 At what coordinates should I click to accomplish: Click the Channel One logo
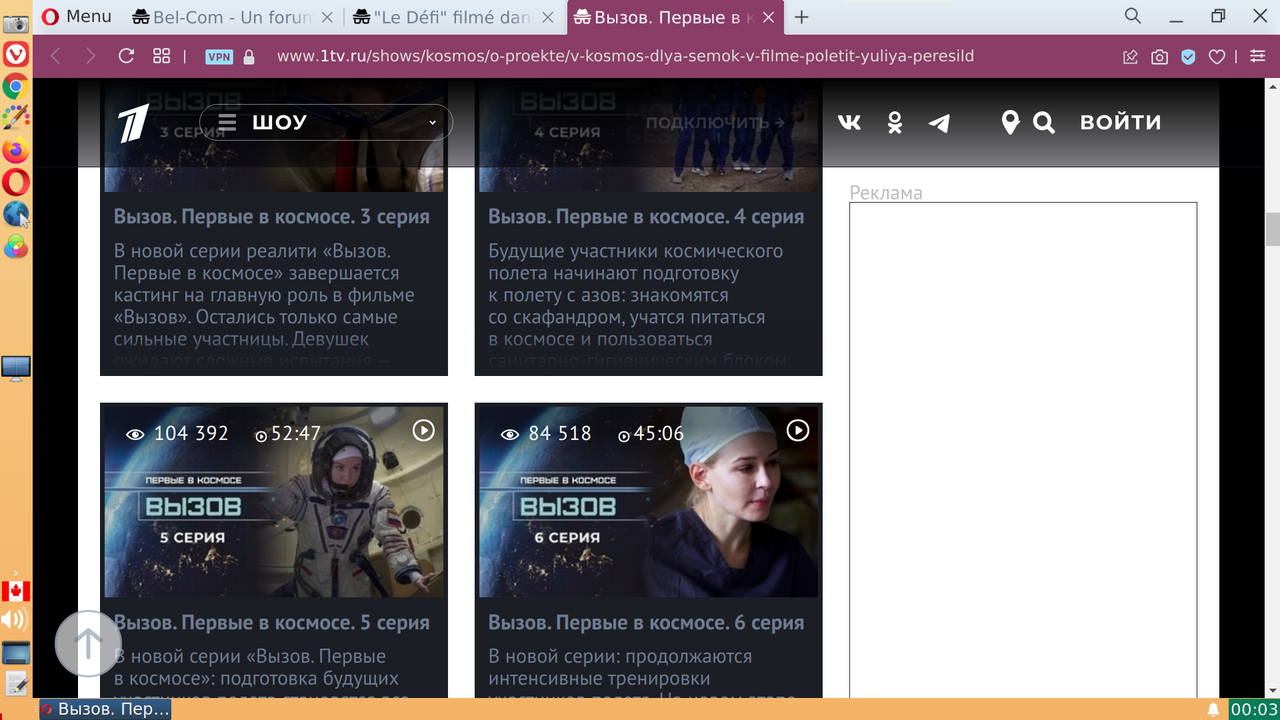click(135, 121)
